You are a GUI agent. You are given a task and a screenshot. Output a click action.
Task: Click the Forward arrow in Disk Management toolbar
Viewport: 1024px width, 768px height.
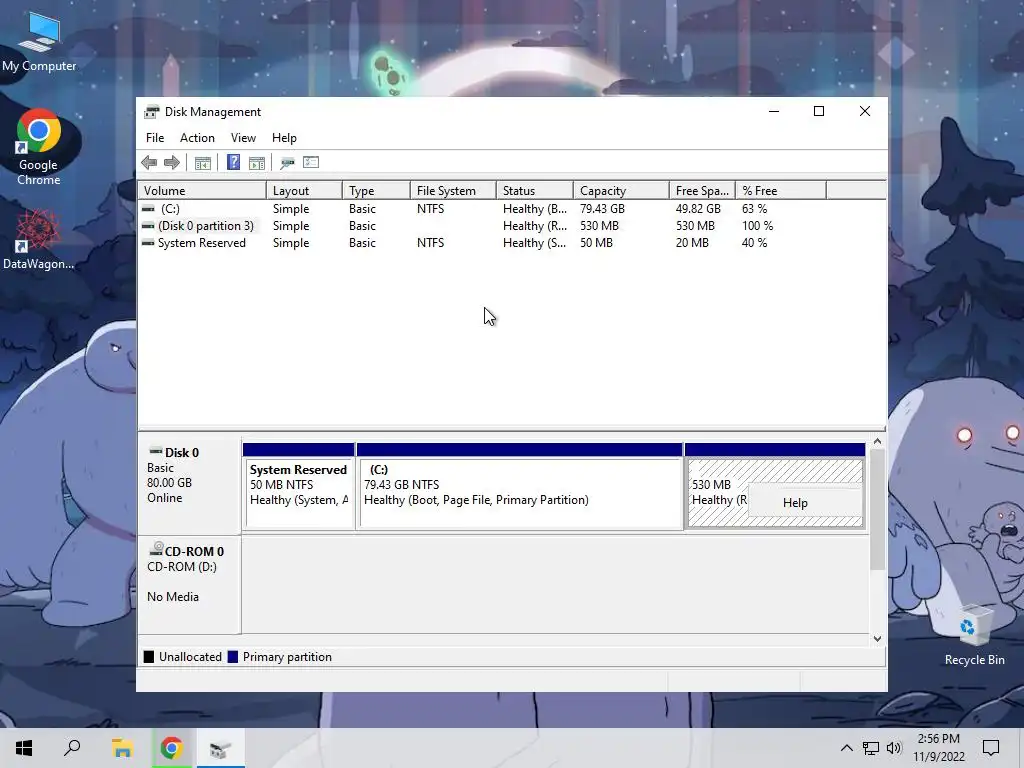pos(172,163)
